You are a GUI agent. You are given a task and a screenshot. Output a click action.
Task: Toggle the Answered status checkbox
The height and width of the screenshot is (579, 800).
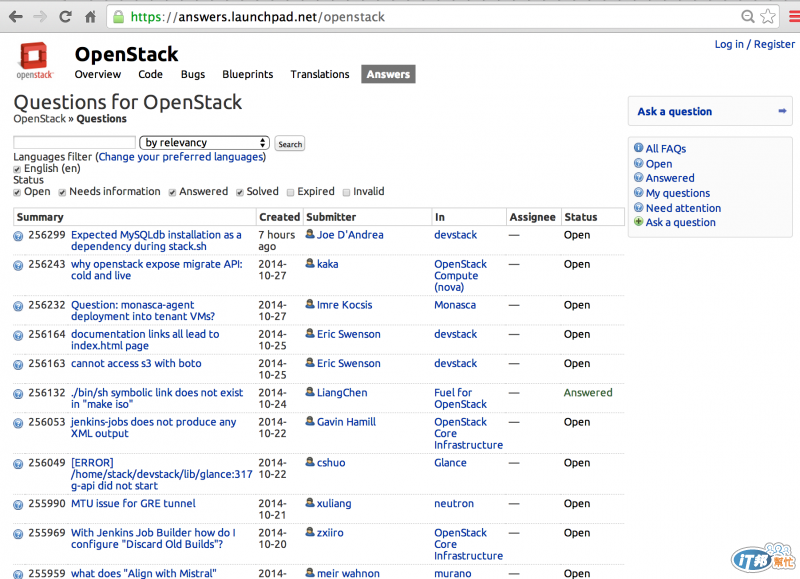pos(172,192)
